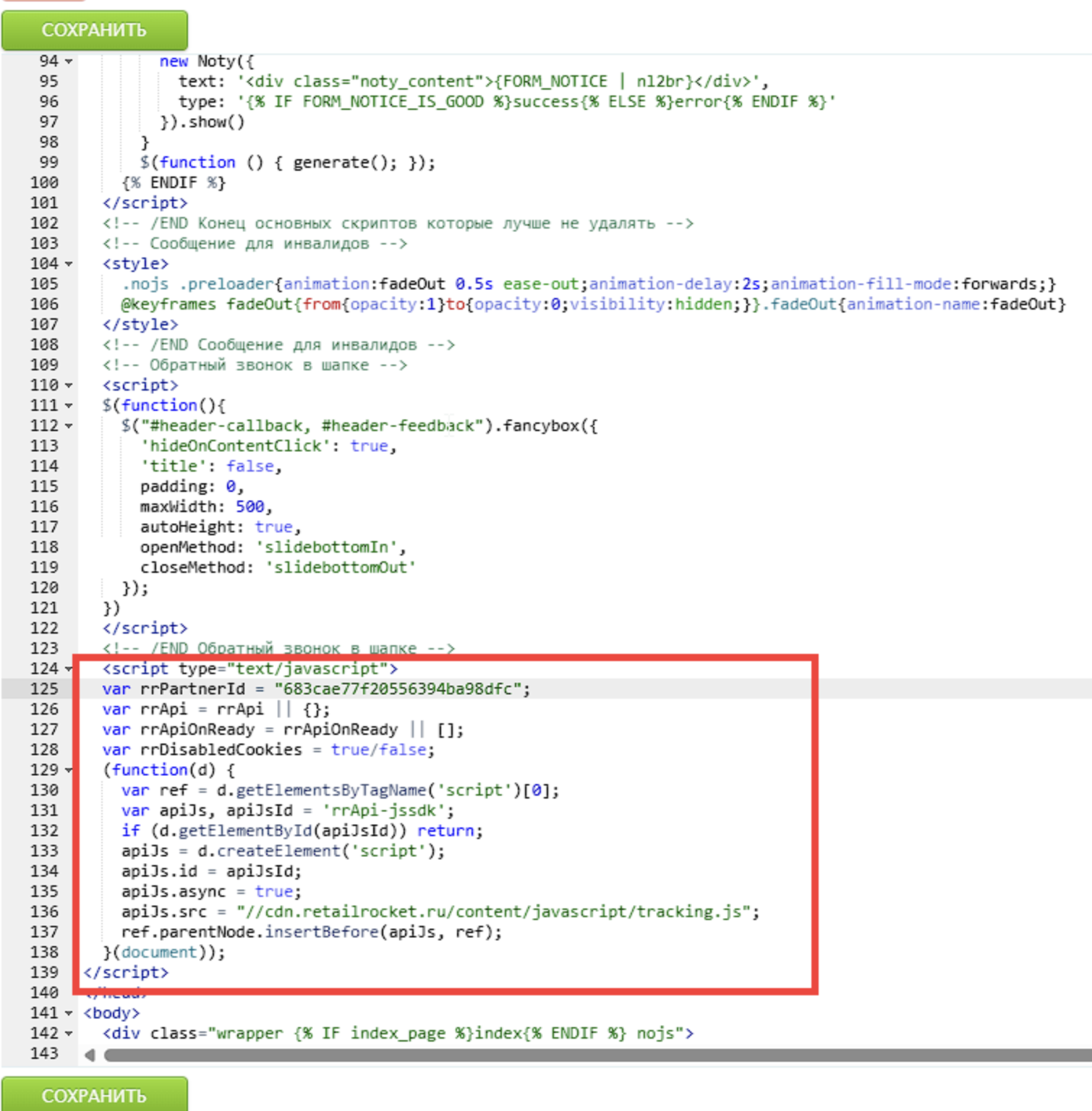The image size is (1092, 1111).
Task: Click 'if (d.getElementById(apiJsId)) return;' line
Action: [x=302, y=830]
